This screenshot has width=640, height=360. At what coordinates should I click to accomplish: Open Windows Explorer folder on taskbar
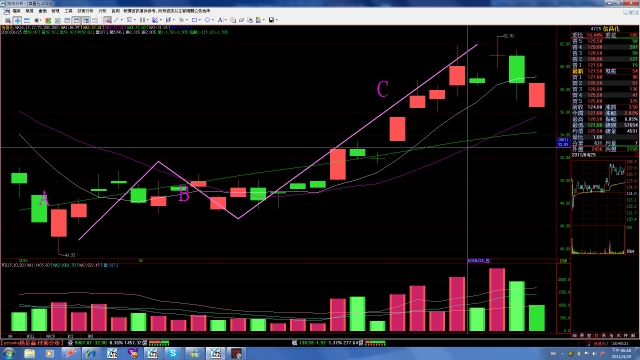tap(29, 353)
